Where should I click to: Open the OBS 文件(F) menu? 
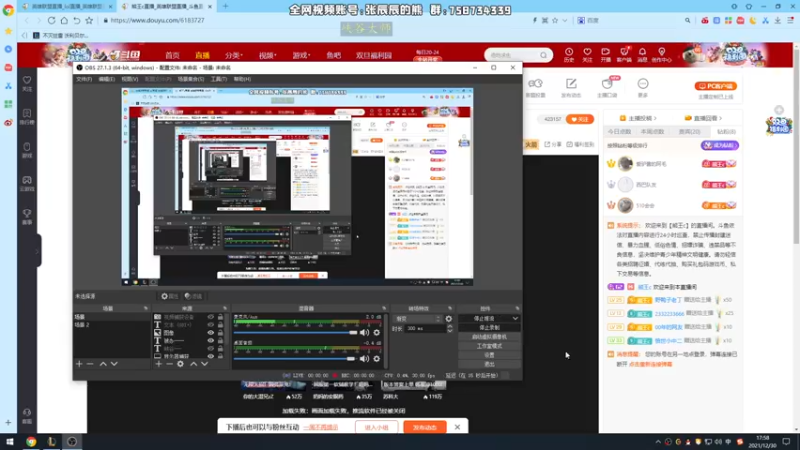point(84,79)
